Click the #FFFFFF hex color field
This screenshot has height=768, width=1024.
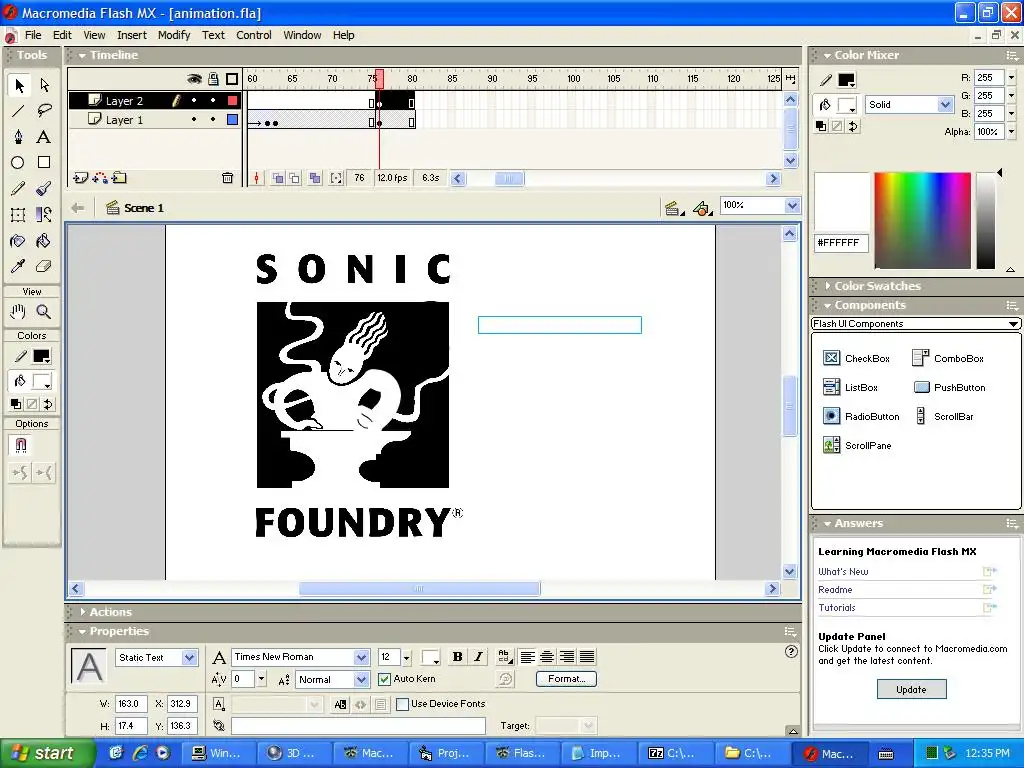point(841,243)
